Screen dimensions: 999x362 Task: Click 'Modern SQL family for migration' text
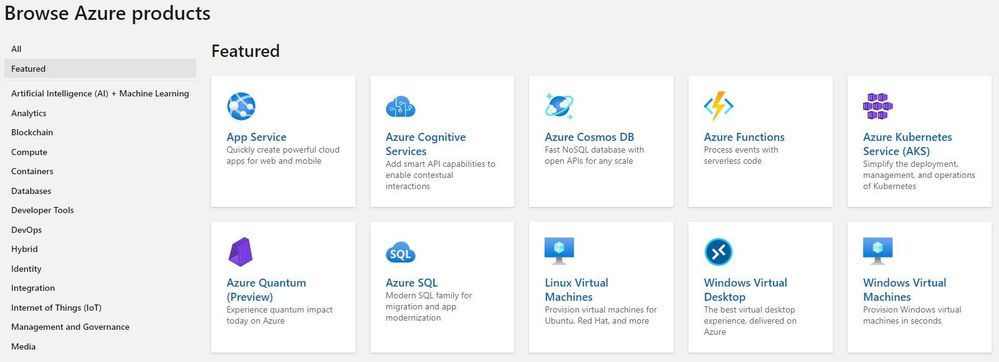[429, 307]
